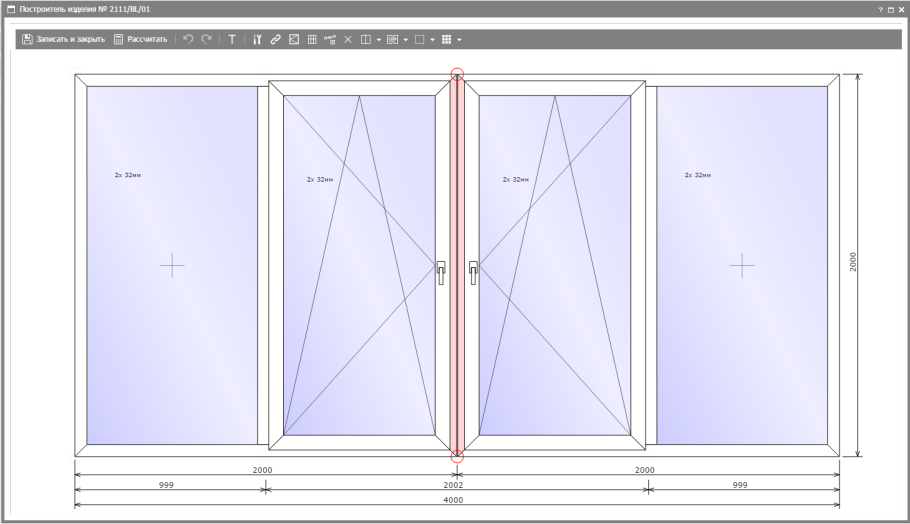
Task: Open the fittings tools icon
Action: click(257, 39)
